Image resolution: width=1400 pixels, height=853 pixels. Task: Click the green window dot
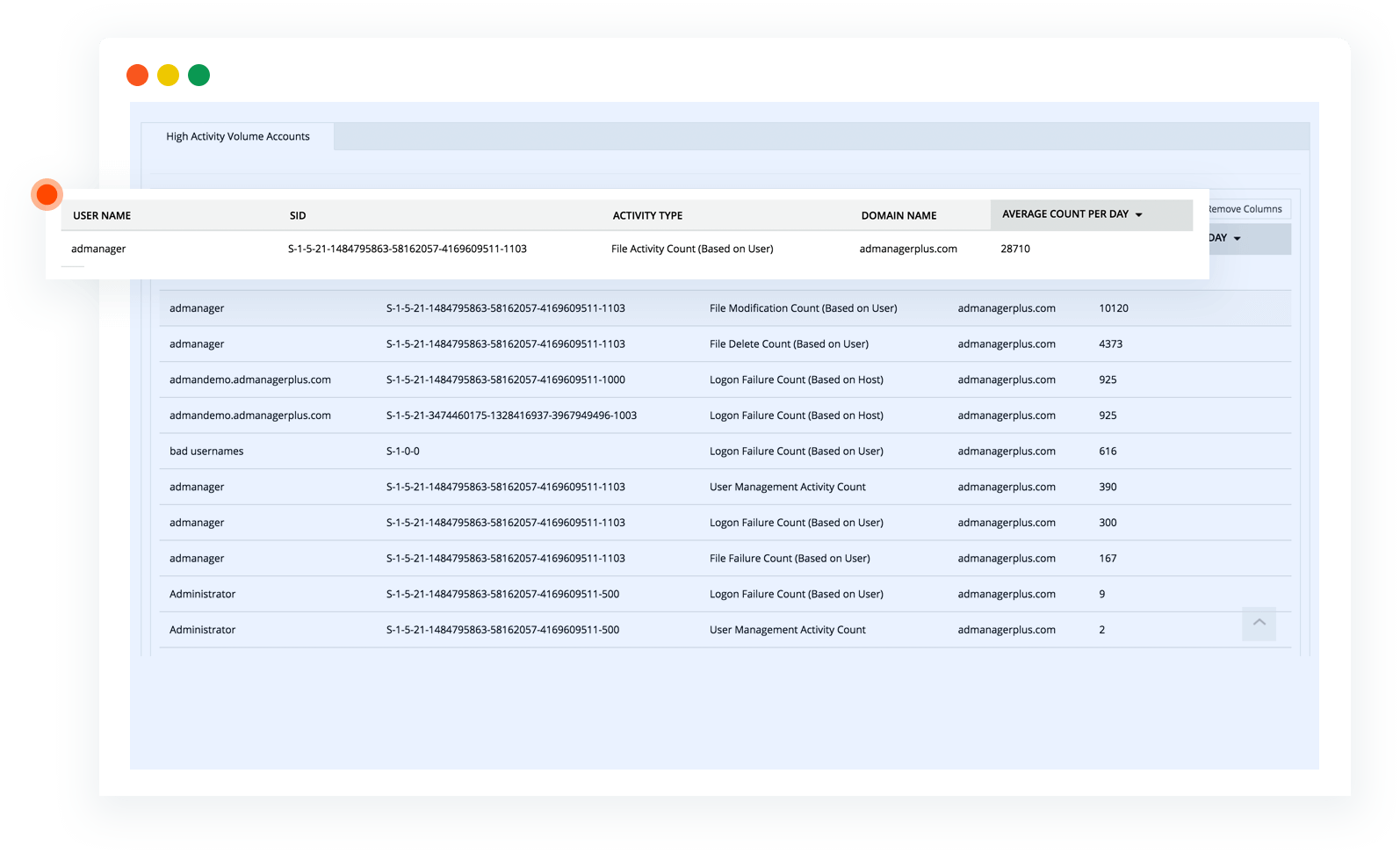click(x=199, y=76)
